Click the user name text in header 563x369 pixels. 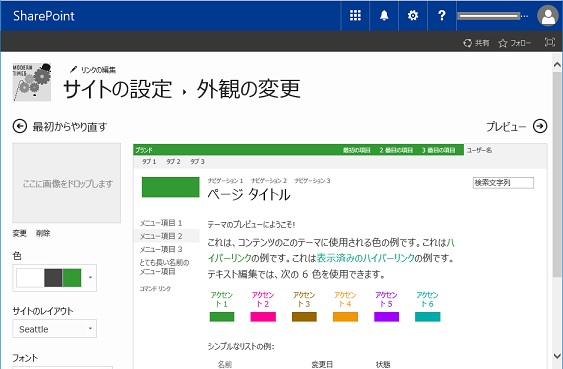tap(493, 16)
